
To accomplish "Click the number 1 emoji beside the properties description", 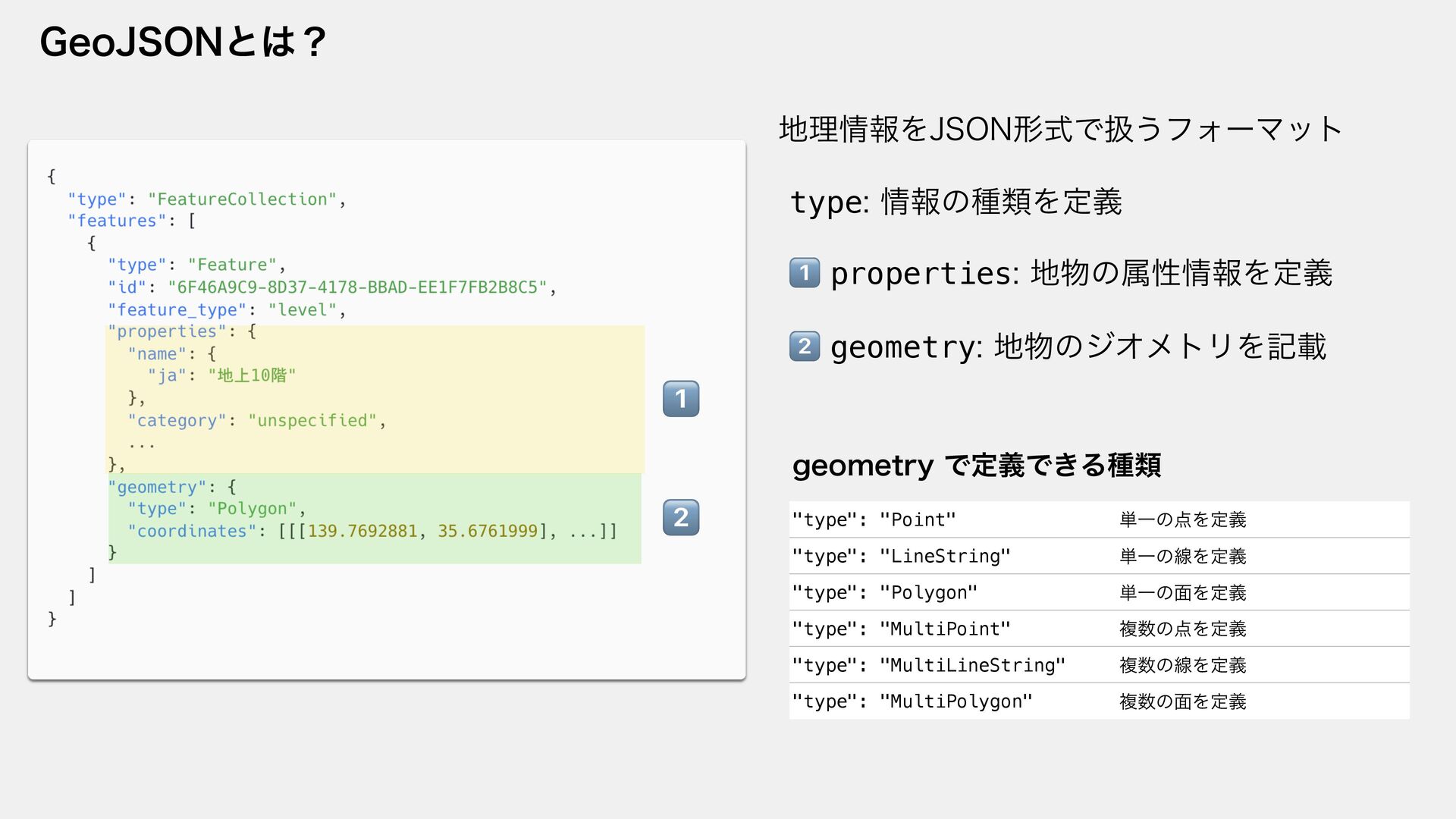I will [805, 273].
